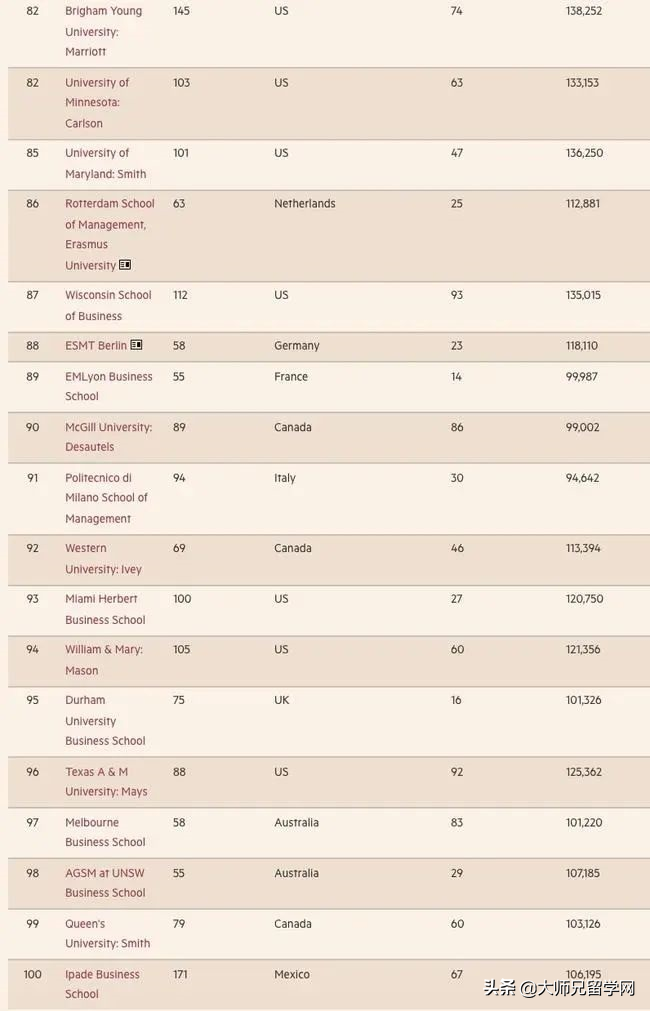Select University of Maryland: Smith
The height and width of the screenshot is (1011, 650).
point(105,163)
